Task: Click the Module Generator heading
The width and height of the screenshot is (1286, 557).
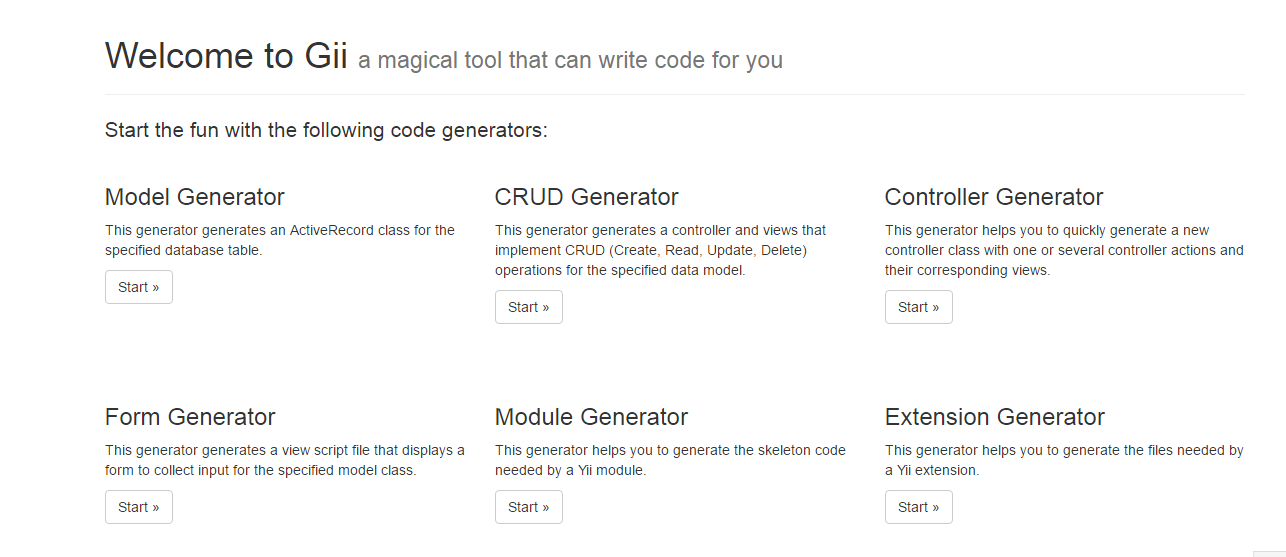Action: (x=592, y=417)
